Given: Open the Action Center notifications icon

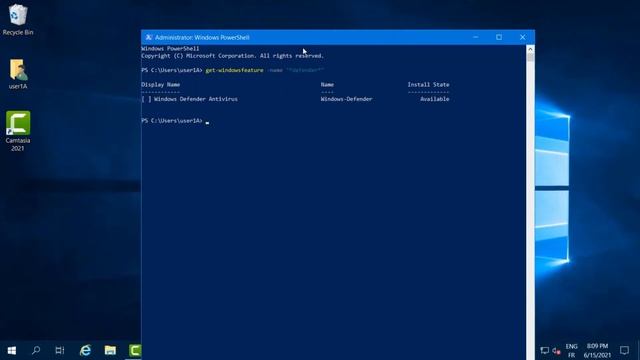Looking at the screenshot, I should (624, 350).
